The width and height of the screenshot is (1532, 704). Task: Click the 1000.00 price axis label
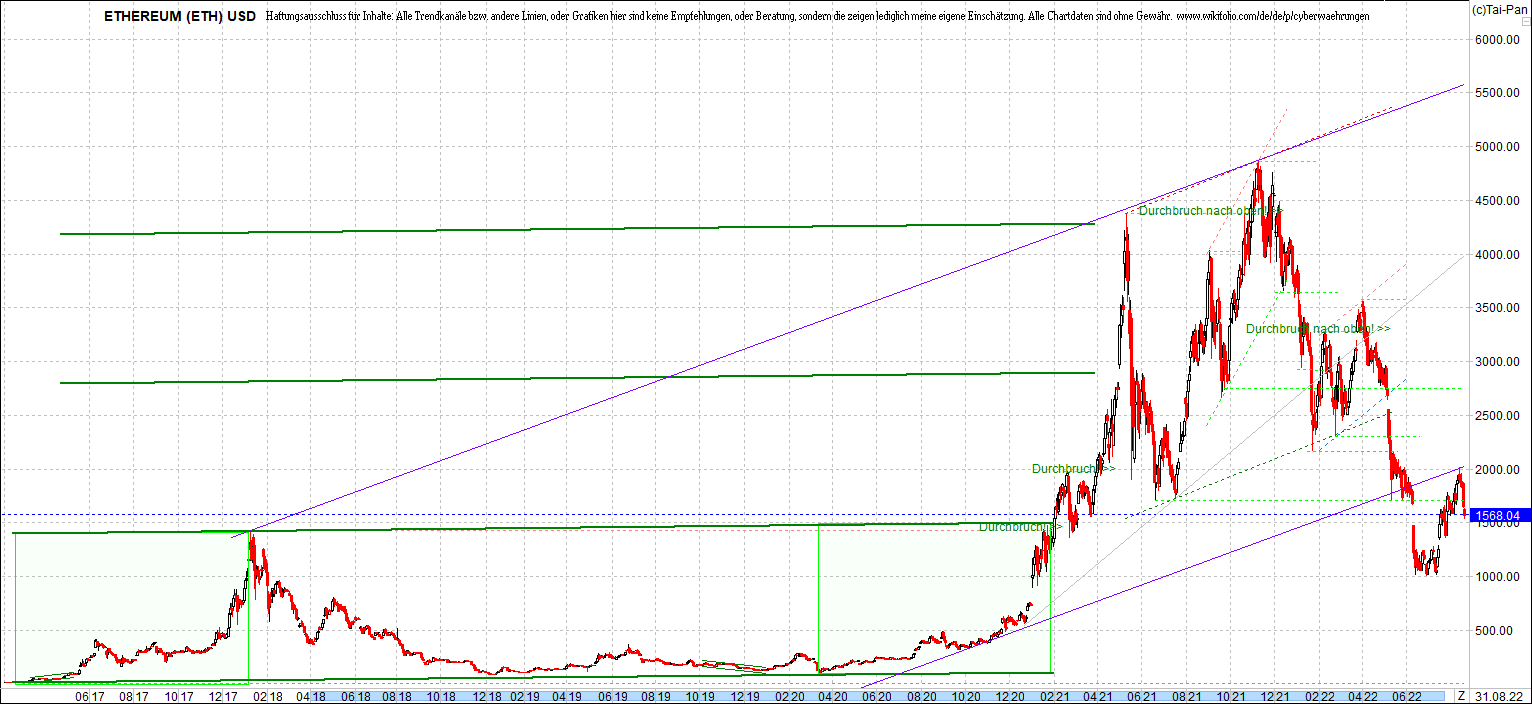coord(1496,577)
